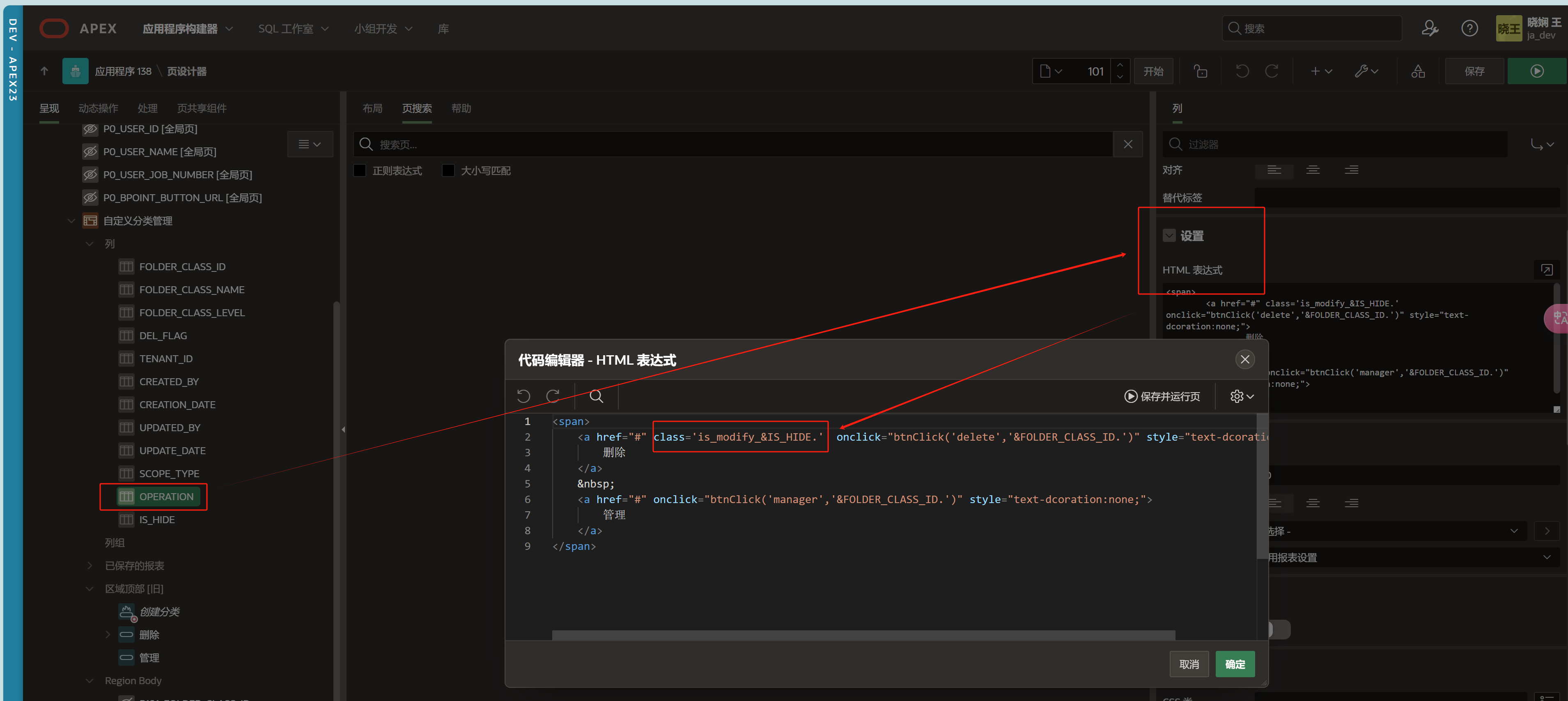Expand the 已保存的报表 tree node
This screenshot has height=701, width=1568.
point(90,566)
